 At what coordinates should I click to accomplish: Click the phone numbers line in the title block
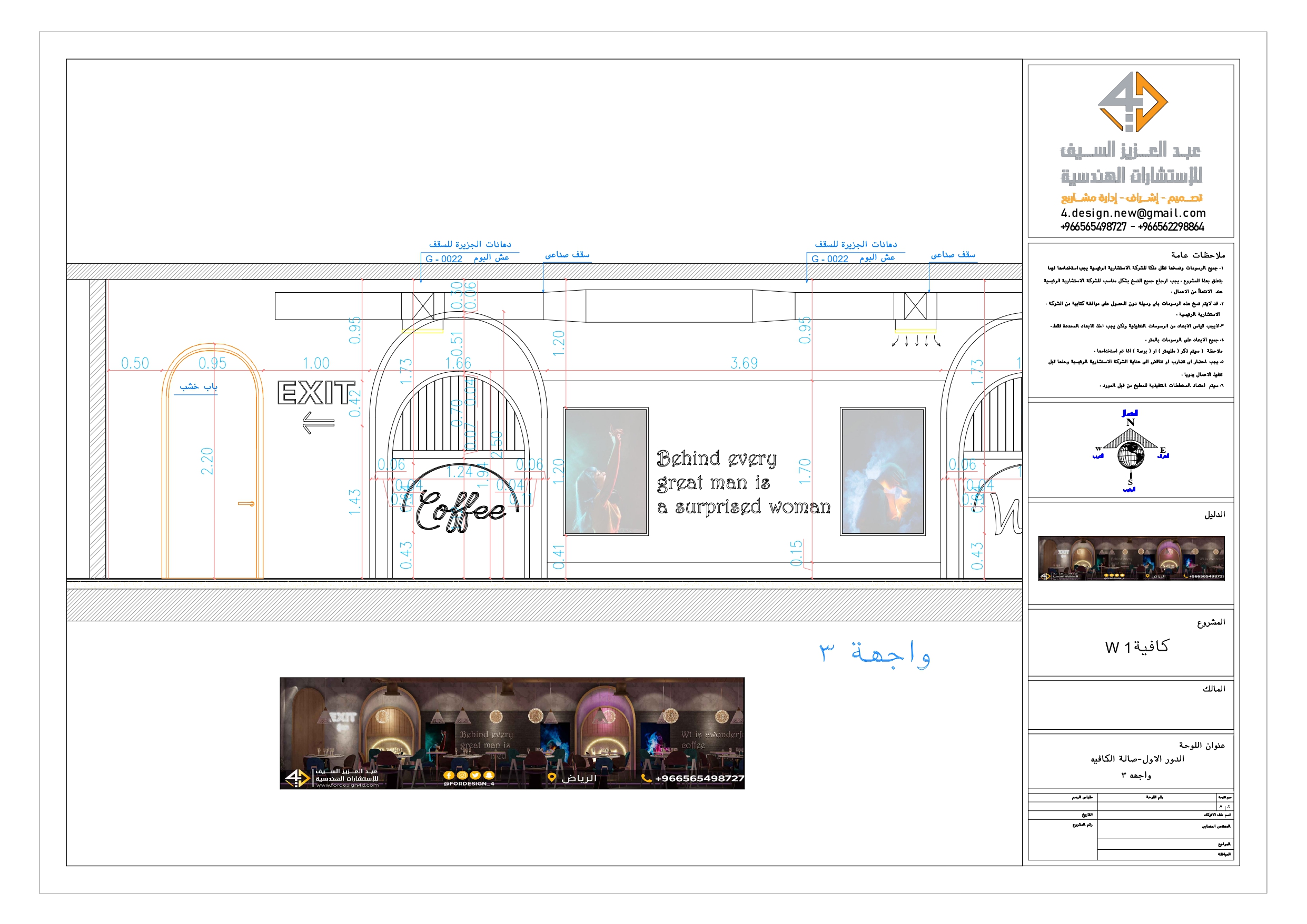[1132, 226]
